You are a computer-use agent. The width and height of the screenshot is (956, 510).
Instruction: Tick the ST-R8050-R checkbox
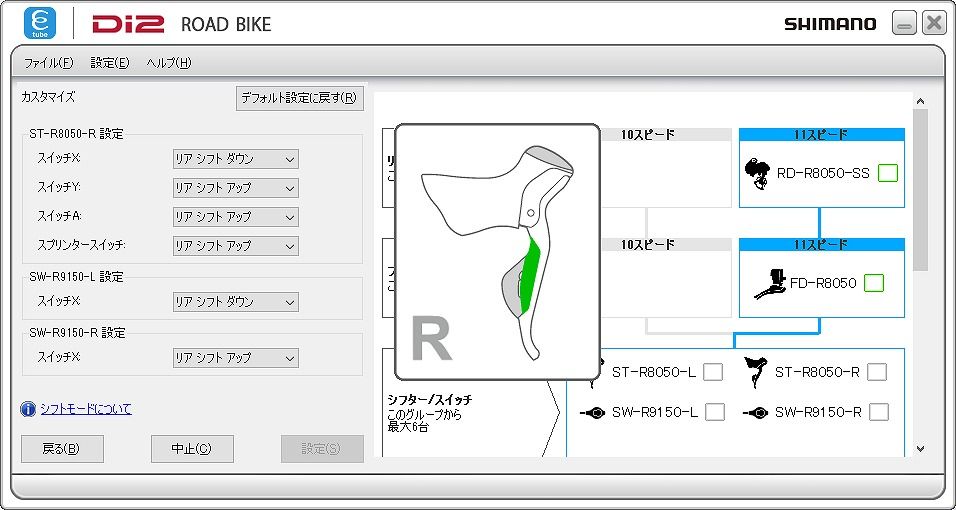(877, 372)
